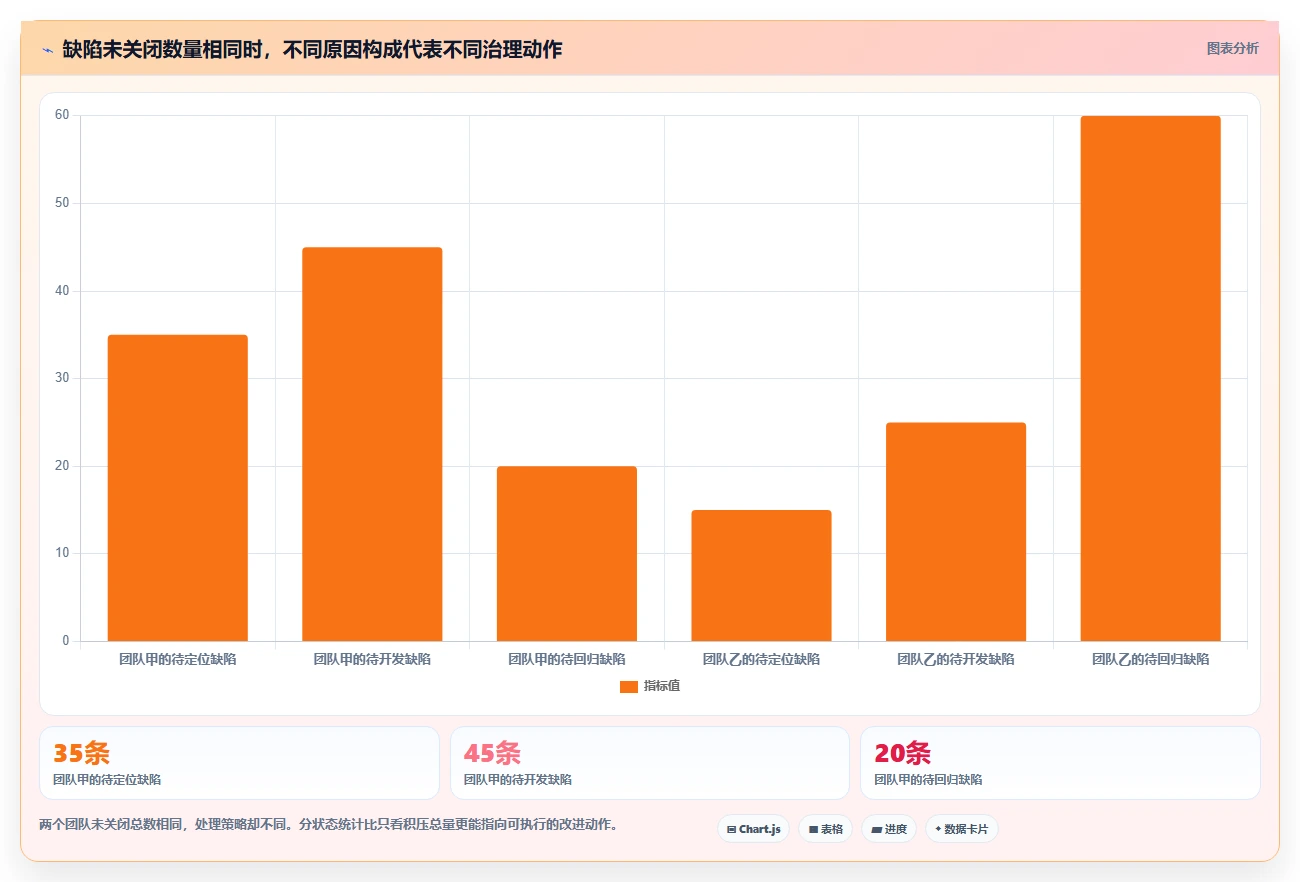Click the Chart.js tag

pos(753,829)
